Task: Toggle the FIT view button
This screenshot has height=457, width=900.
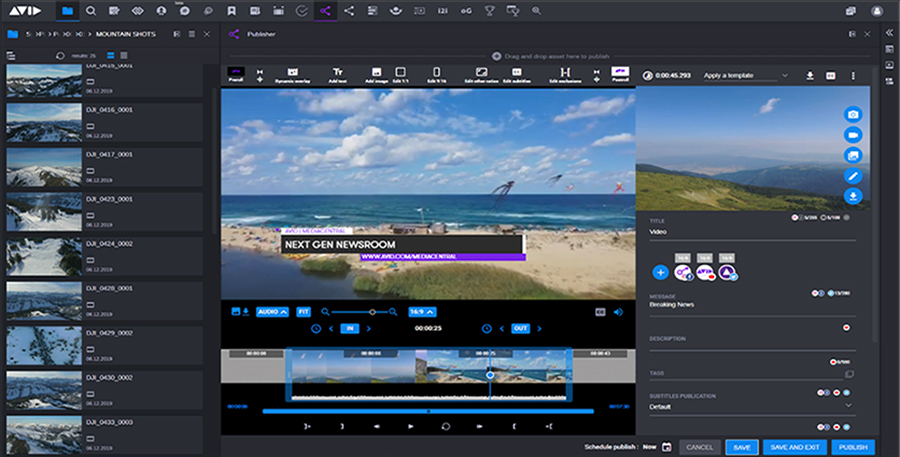Action: pos(304,312)
